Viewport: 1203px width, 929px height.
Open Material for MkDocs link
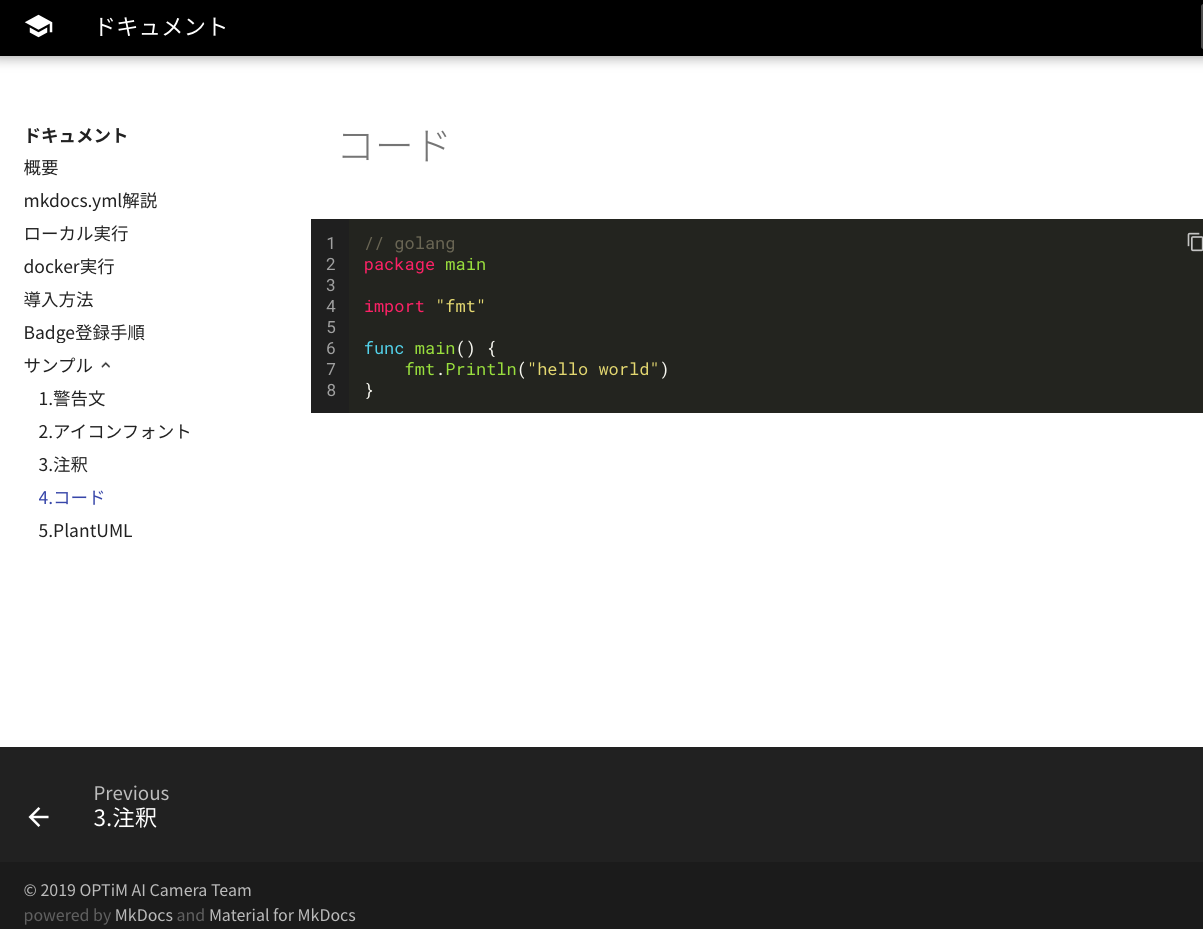click(x=282, y=915)
